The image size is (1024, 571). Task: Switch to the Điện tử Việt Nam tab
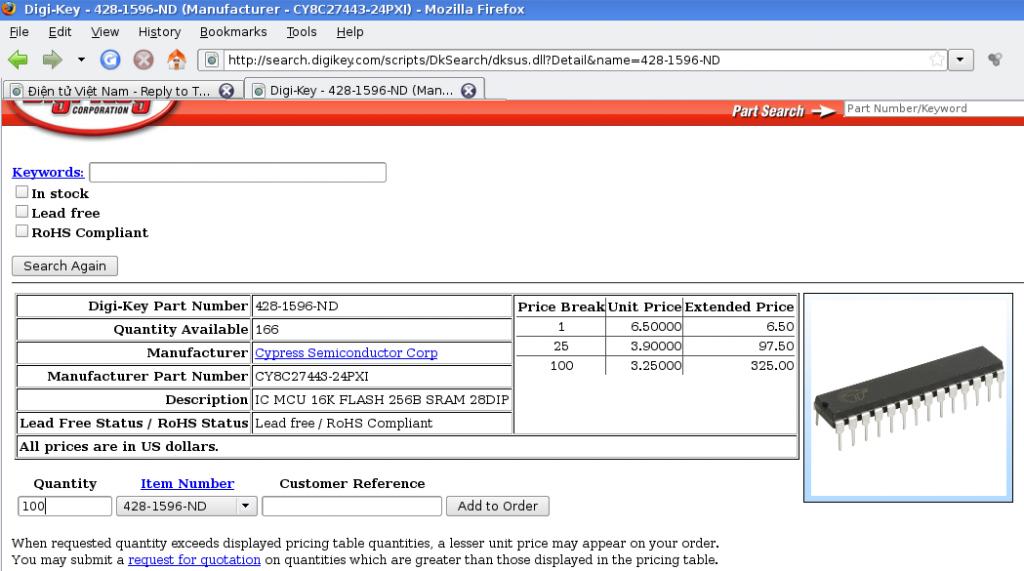(121, 90)
